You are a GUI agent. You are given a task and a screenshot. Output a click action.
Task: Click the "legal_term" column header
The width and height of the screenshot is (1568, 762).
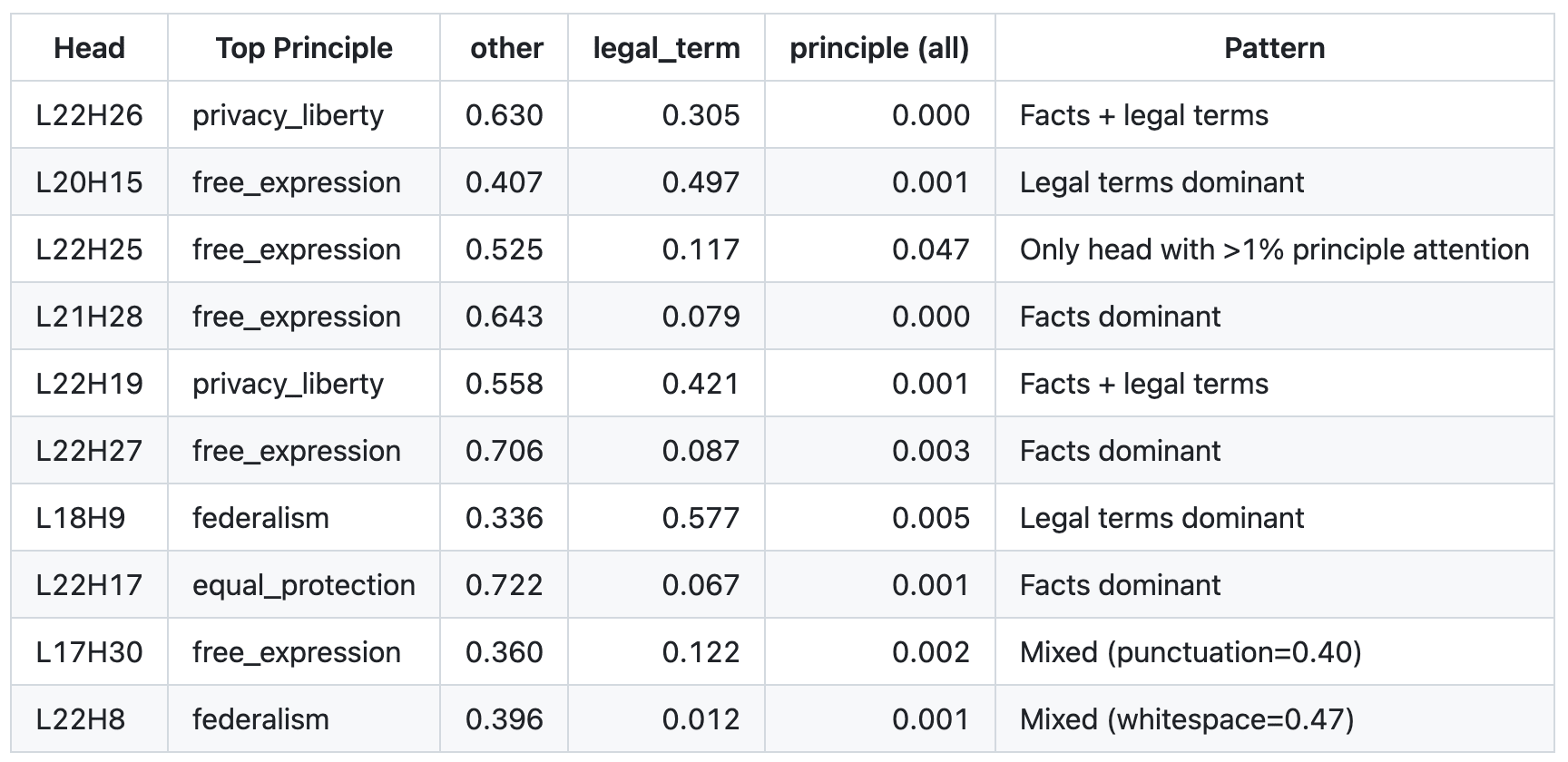tap(666, 48)
